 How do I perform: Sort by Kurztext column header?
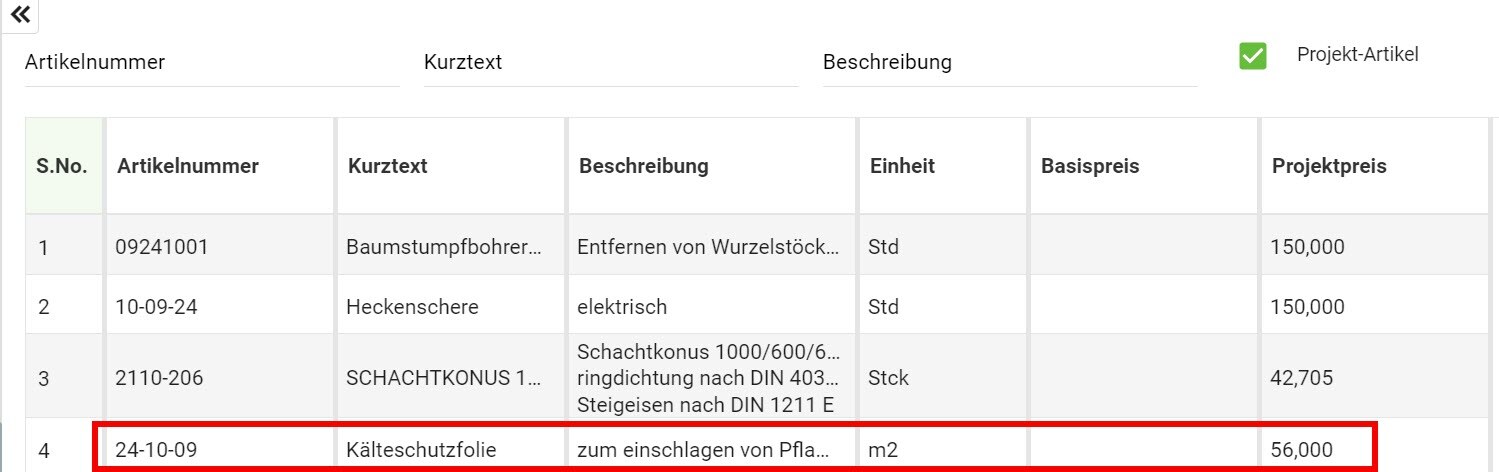pyautogui.click(x=388, y=166)
